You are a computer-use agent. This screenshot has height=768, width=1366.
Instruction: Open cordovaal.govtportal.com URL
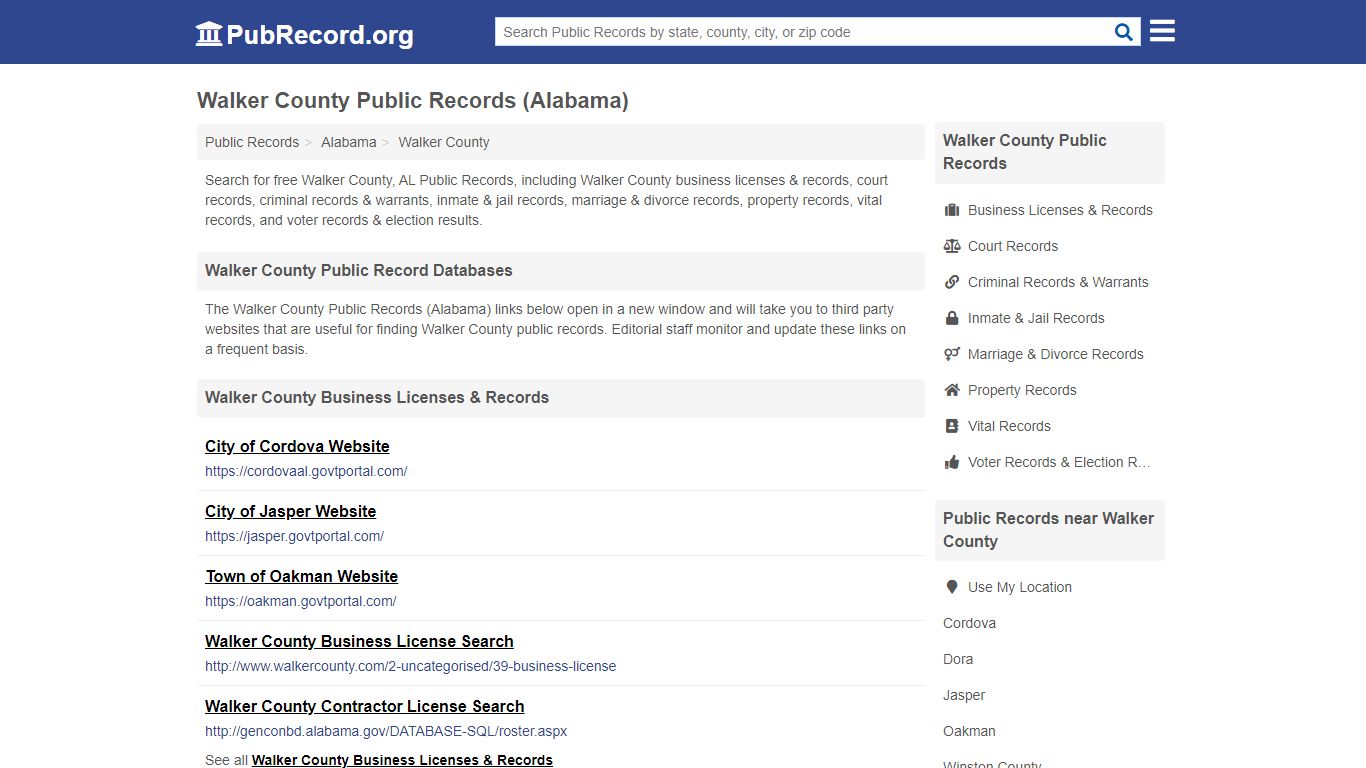tap(306, 471)
